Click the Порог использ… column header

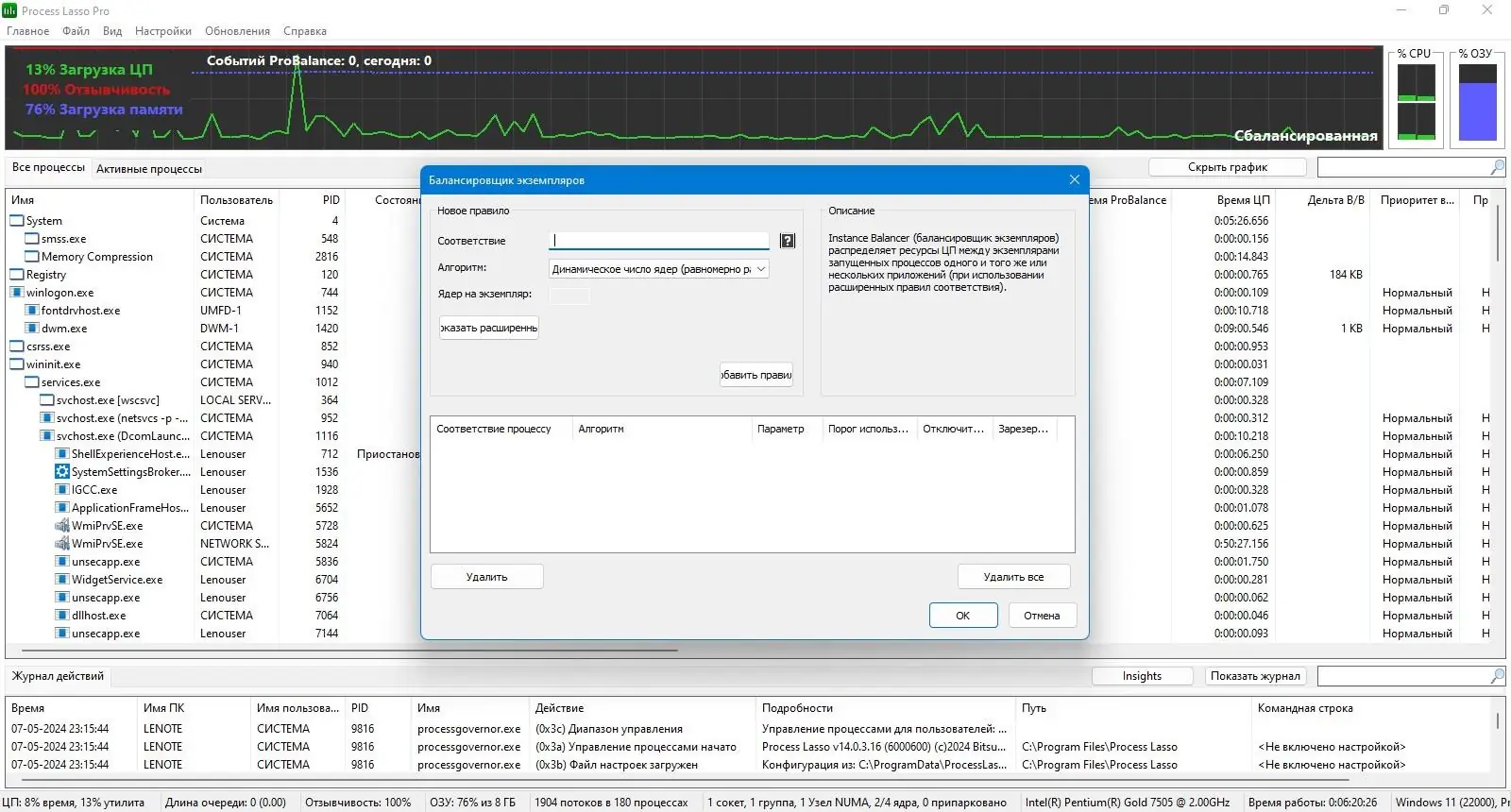tap(869, 429)
